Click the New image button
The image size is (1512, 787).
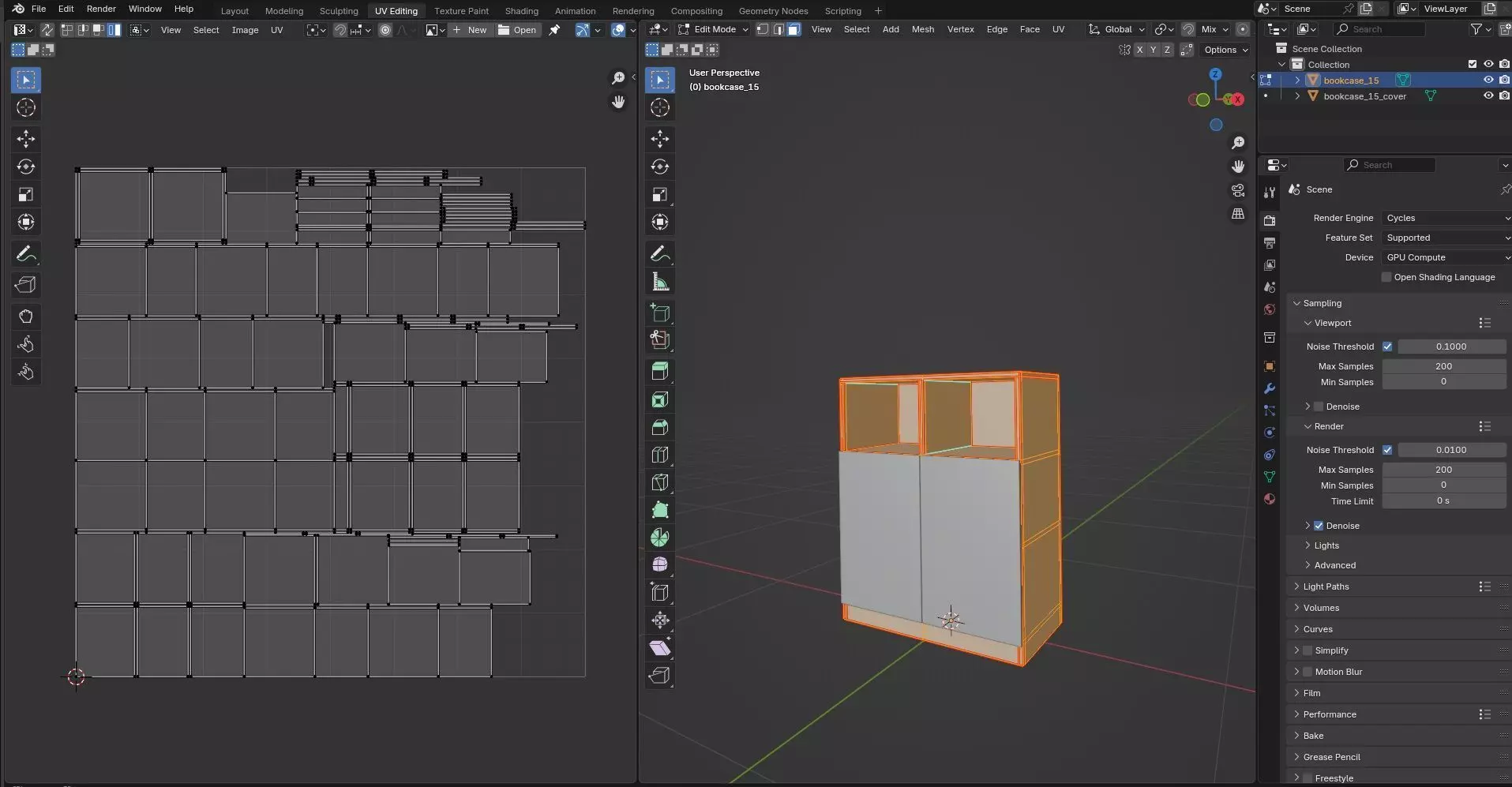pyautogui.click(x=471, y=30)
